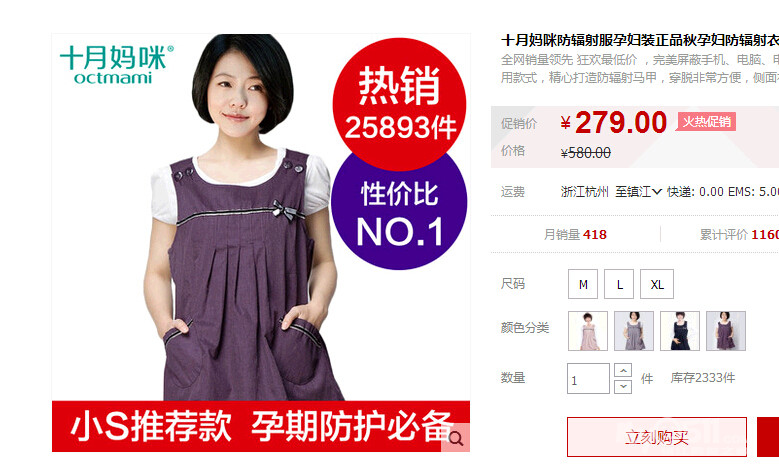This screenshot has height=469, width=779.
Task: Open the 至镇江 destination dropdown
Action: click(638, 192)
